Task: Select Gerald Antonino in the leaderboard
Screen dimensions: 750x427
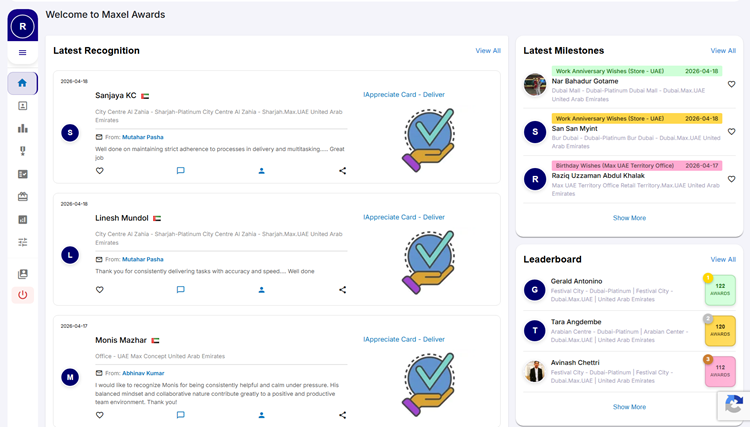Action: (x=576, y=281)
